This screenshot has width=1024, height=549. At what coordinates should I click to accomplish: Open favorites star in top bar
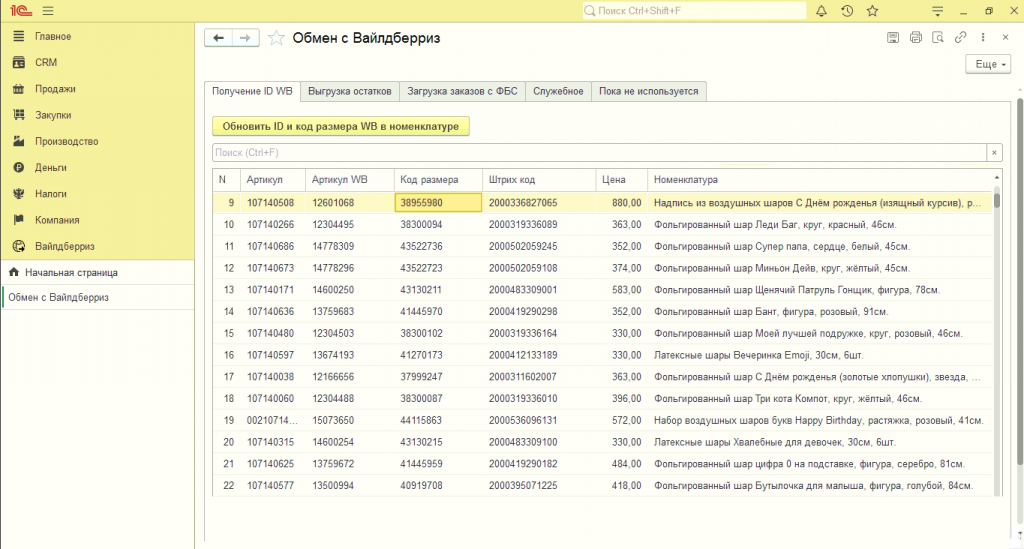872,11
